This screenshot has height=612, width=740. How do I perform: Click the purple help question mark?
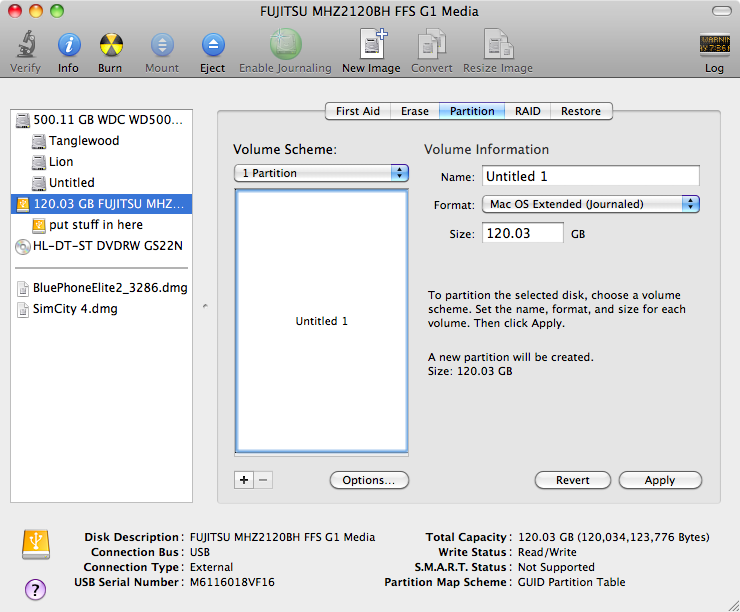click(x=36, y=589)
